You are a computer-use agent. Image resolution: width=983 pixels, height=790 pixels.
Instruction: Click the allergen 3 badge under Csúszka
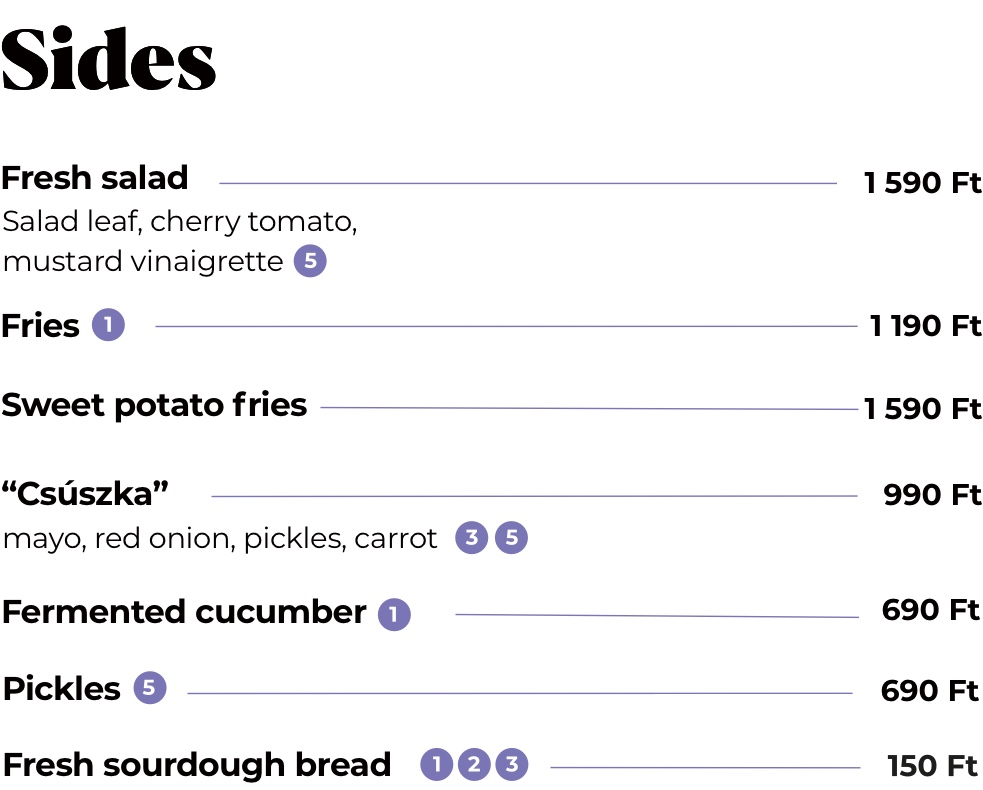click(x=471, y=537)
